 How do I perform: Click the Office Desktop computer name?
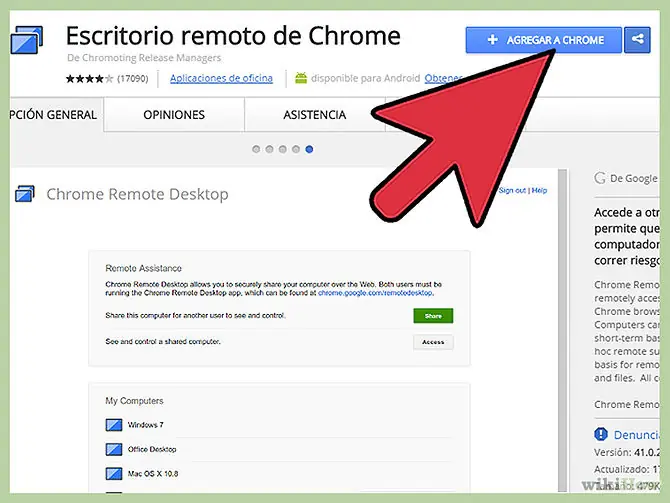(x=152, y=449)
